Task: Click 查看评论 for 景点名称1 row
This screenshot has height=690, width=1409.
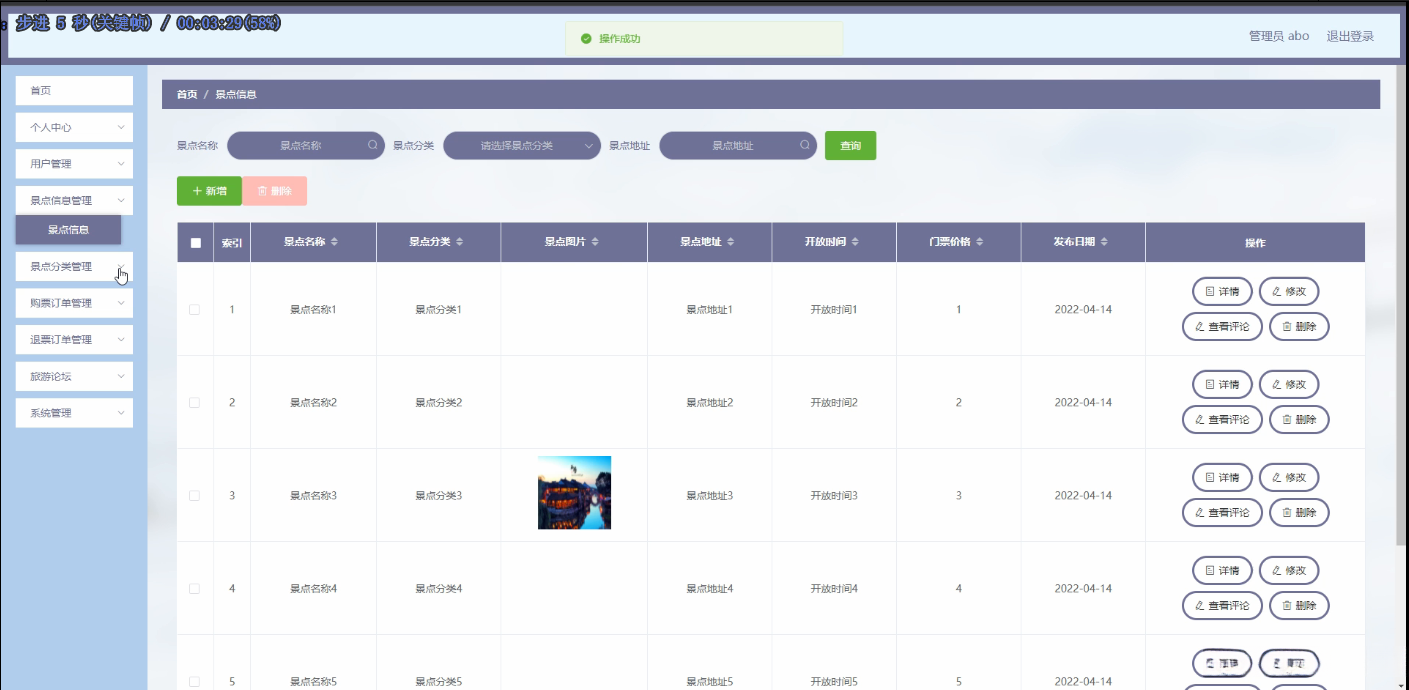Action: point(1222,326)
